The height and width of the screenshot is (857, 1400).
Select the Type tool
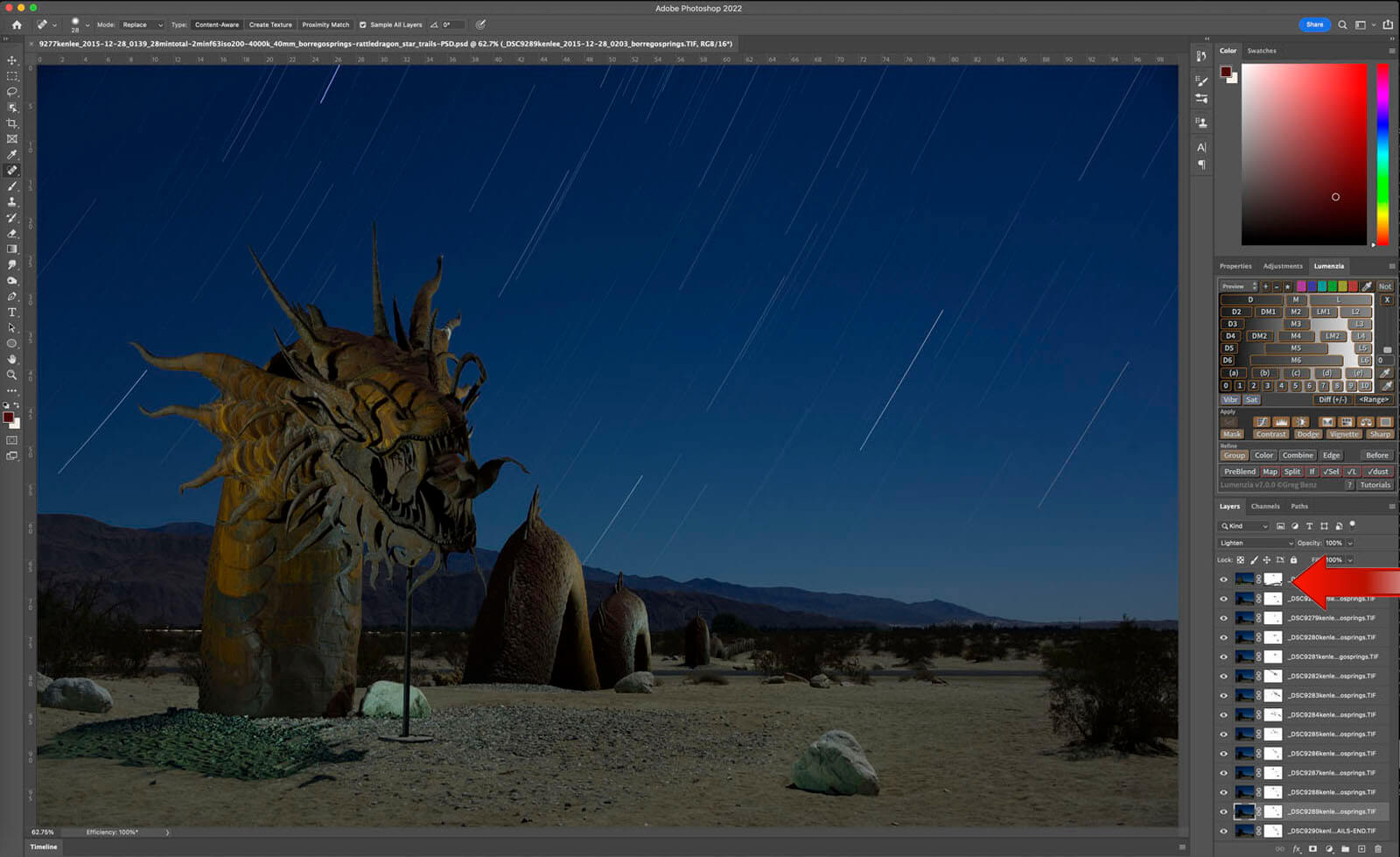coord(12,313)
